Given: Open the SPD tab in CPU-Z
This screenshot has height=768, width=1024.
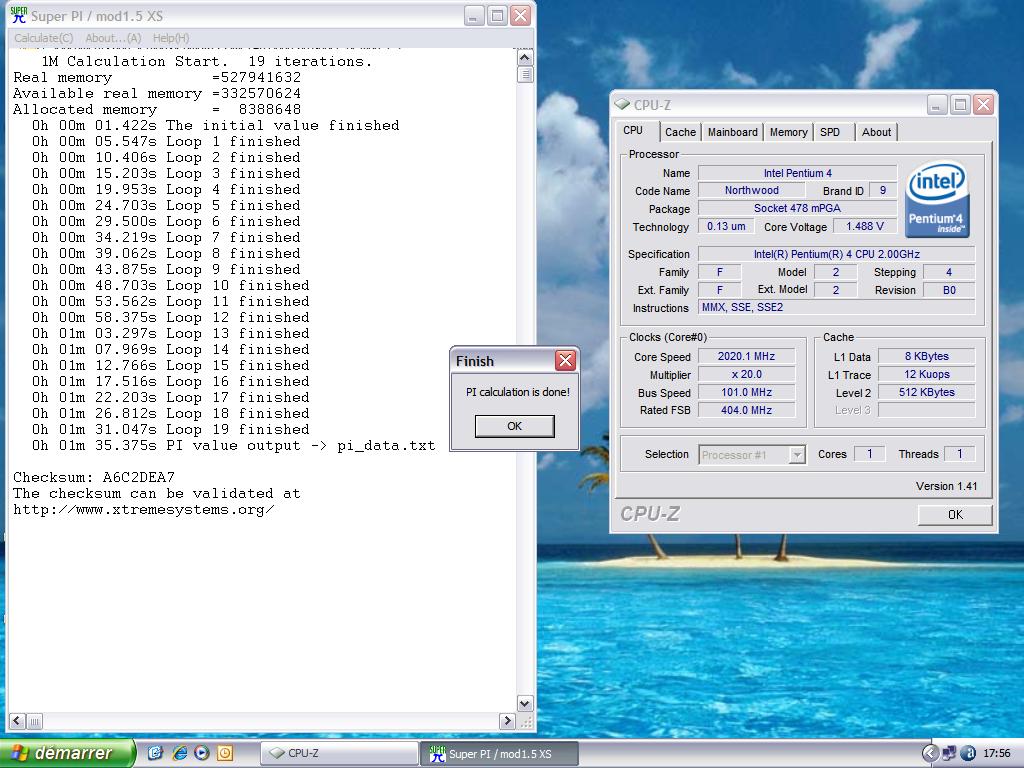Looking at the screenshot, I should coord(830,132).
